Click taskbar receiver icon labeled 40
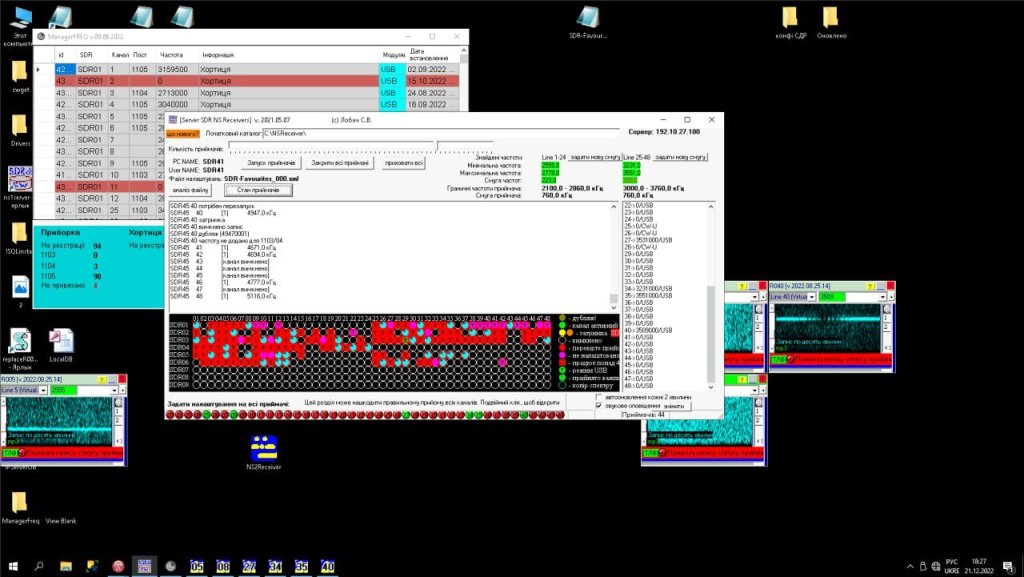This screenshot has height=577, width=1024. click(327, 566)
